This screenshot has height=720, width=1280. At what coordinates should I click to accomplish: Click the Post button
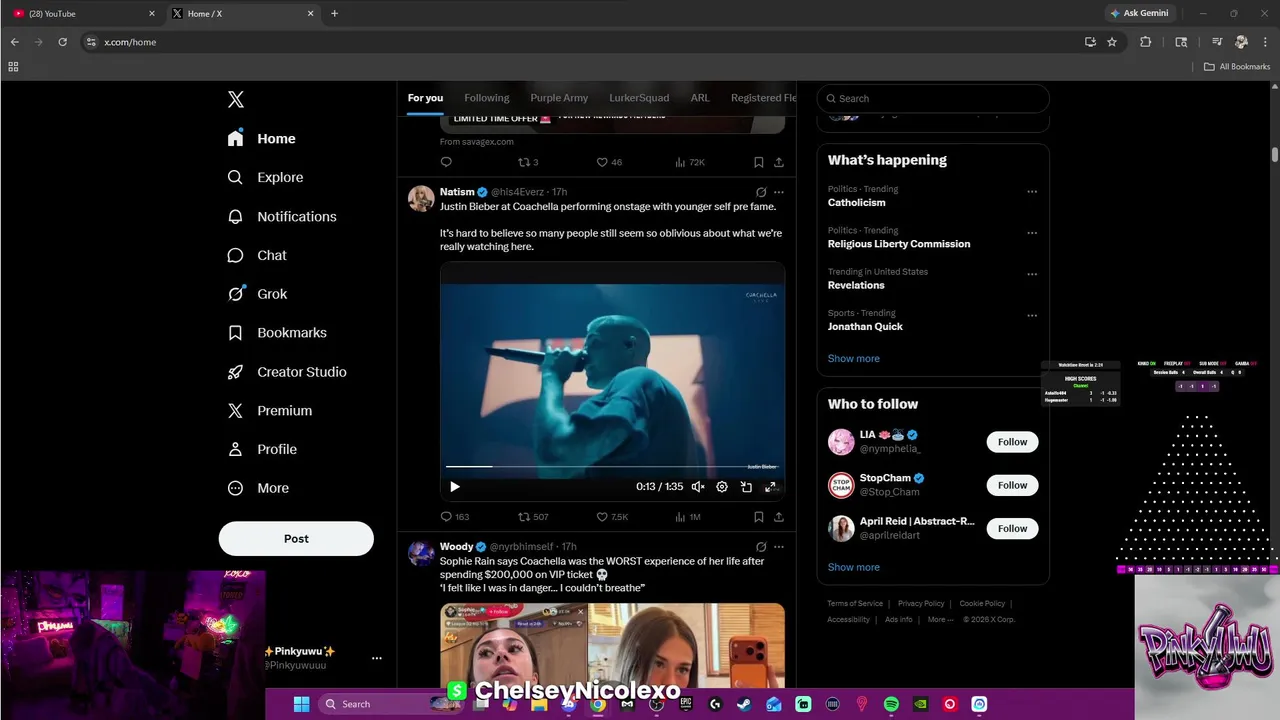pos(296,538)
